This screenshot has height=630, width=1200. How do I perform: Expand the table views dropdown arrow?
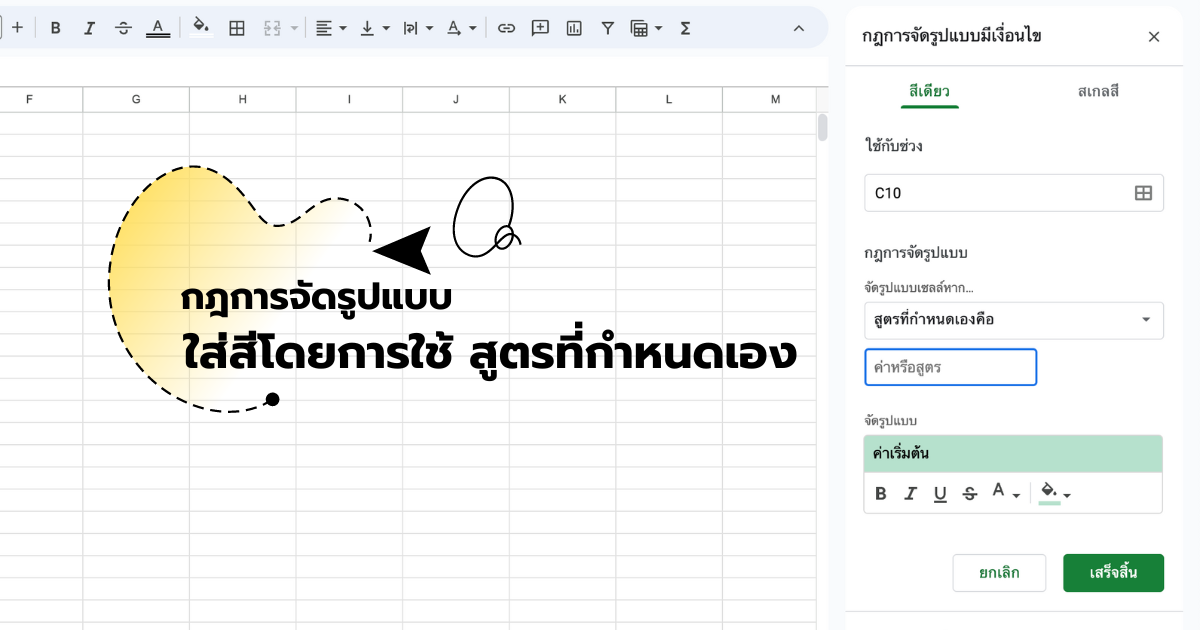coord(659,28)
